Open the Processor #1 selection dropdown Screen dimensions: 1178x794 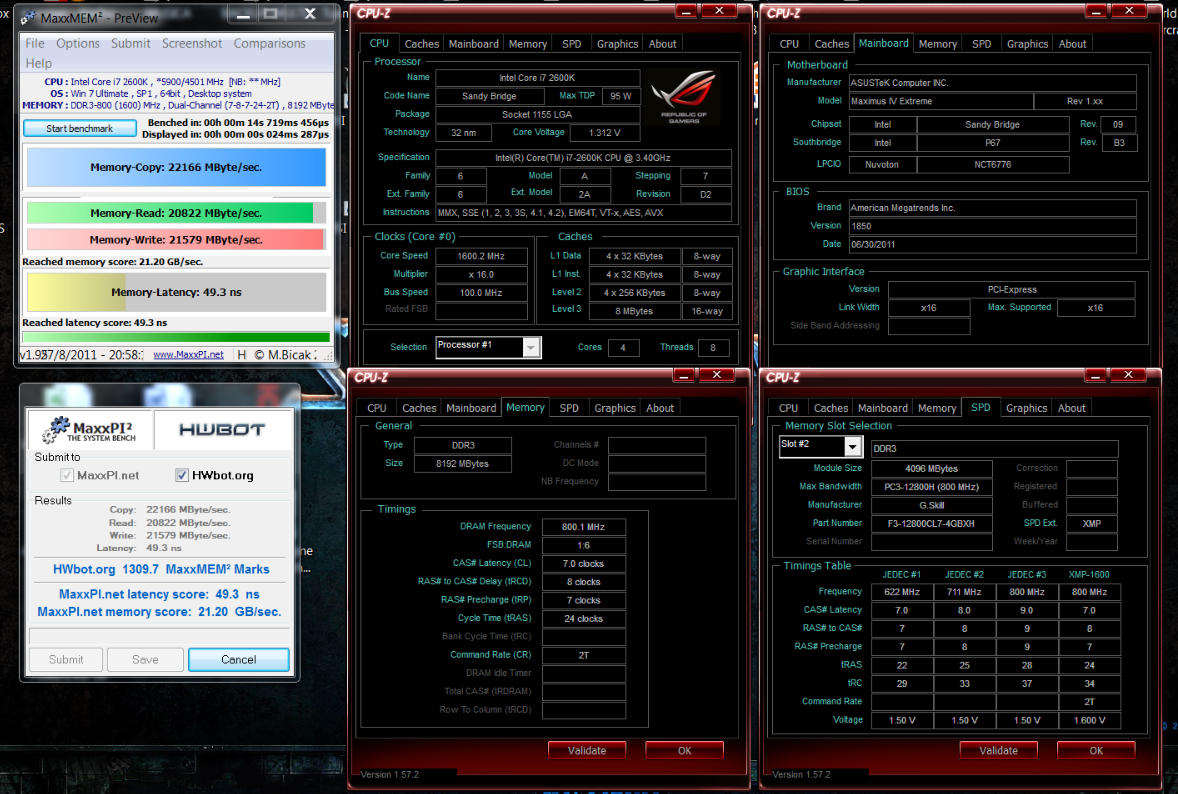[531, 347]
